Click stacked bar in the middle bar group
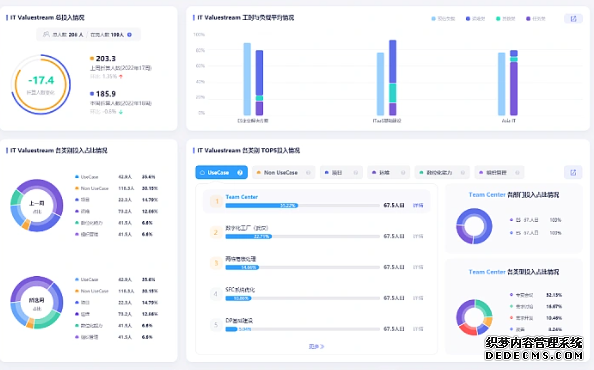 [393, 78]
